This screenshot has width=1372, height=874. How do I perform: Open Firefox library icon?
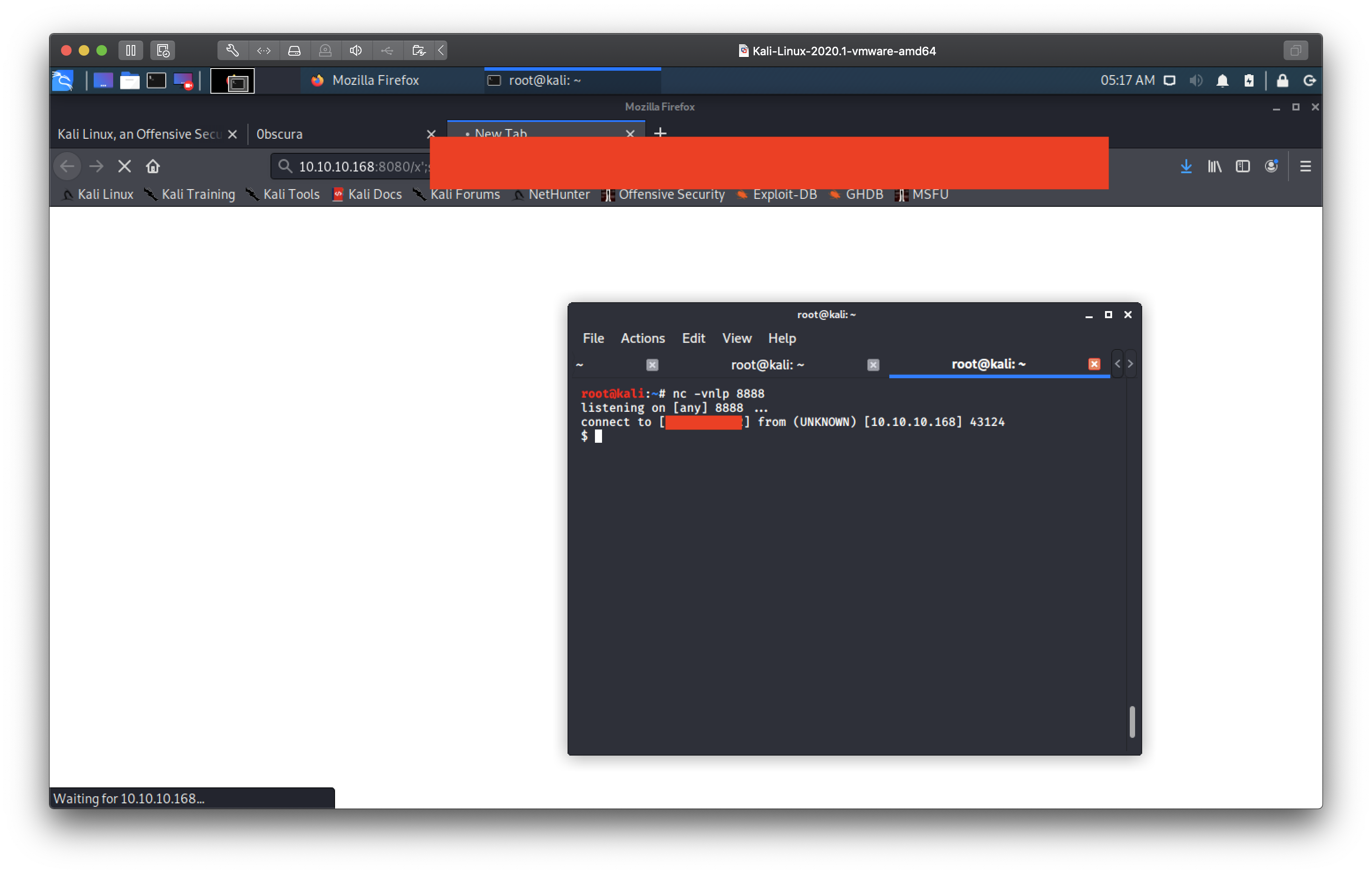pos(1214,167)
